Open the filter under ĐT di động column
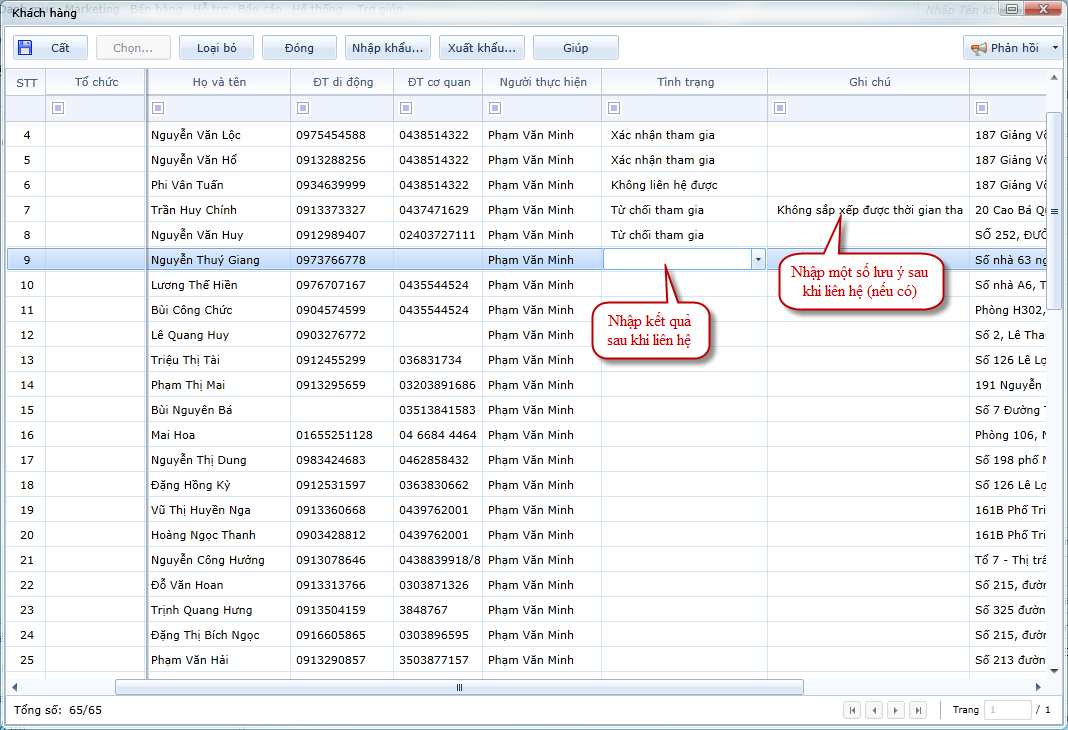The width and height of the screenshot is (1068, 730). coord(302,108)
